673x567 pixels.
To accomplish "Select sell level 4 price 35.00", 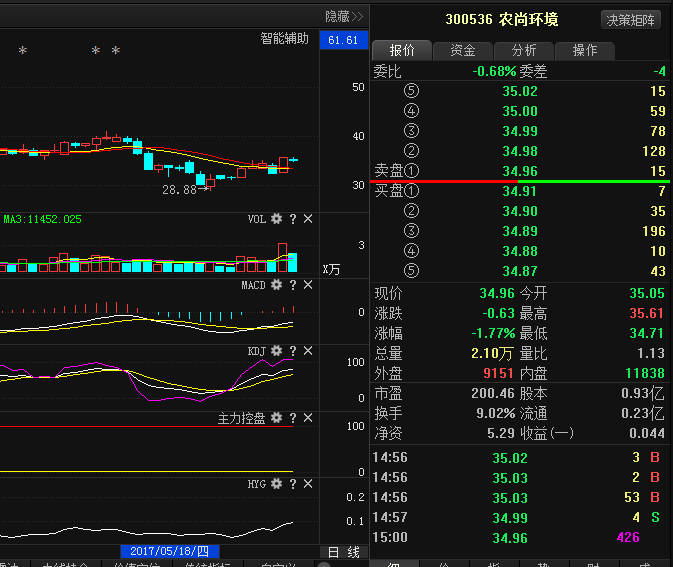I will [520, 112].
